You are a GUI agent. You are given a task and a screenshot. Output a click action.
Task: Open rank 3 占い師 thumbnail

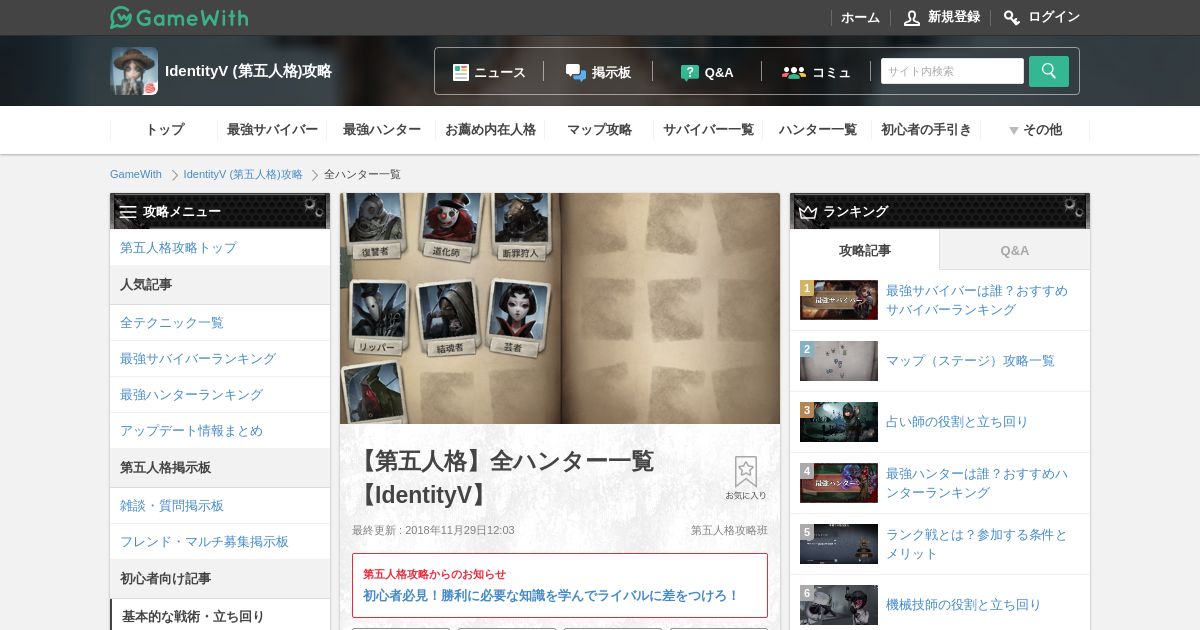[839, 422]
